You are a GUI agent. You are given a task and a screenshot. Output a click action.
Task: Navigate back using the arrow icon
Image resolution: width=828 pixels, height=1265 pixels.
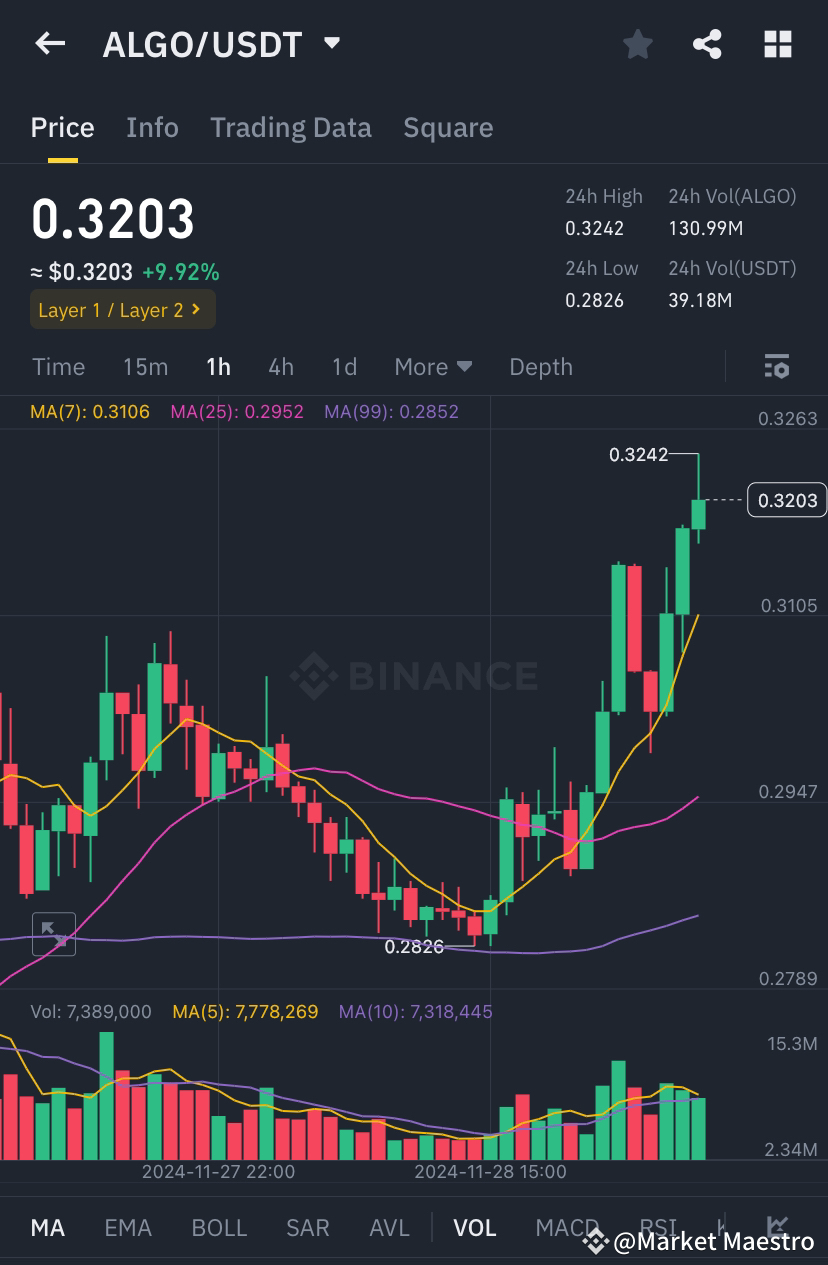pyautogui.click(x=49, y=44)
